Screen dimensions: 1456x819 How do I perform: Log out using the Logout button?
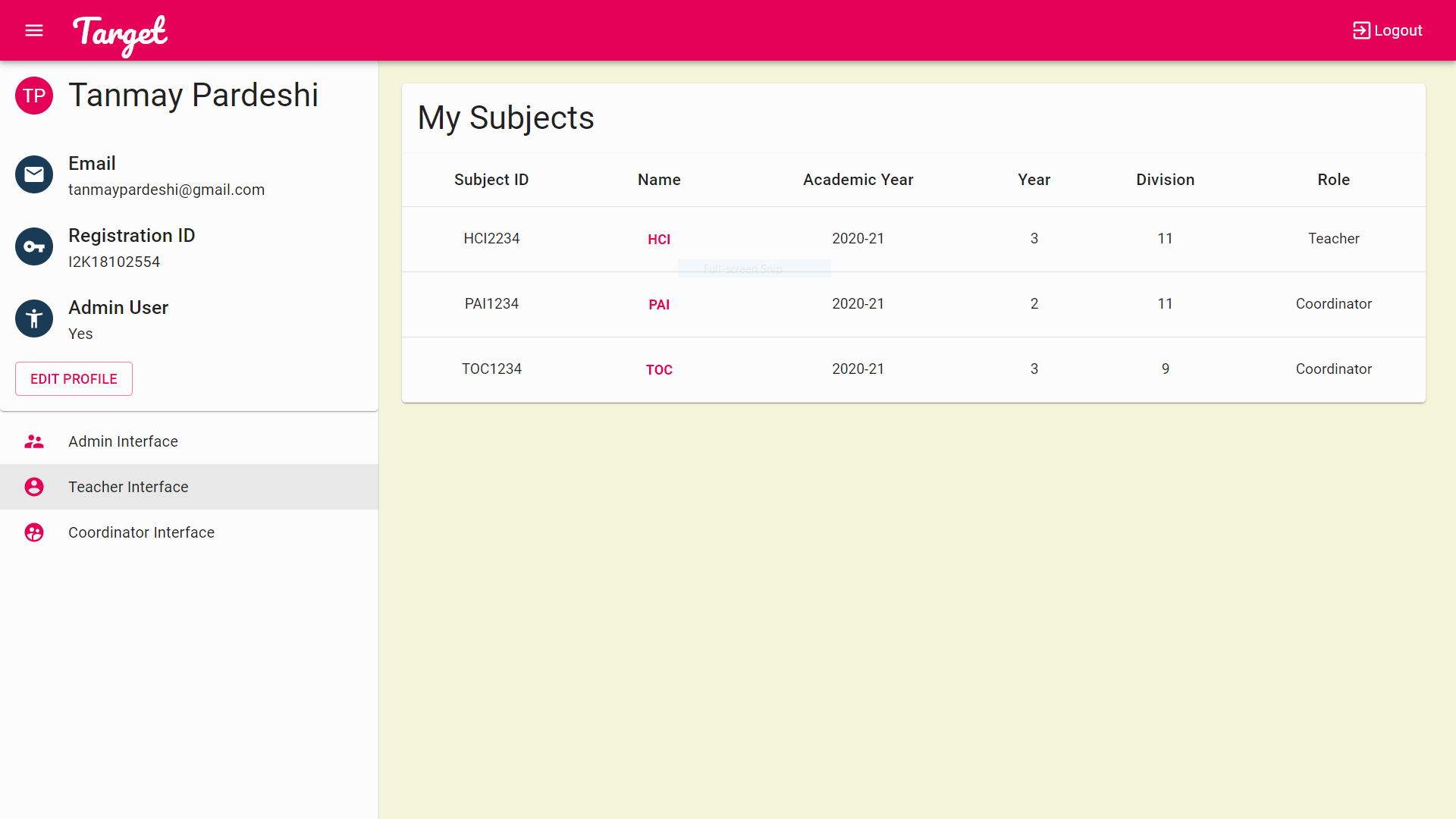point(1388,30)
